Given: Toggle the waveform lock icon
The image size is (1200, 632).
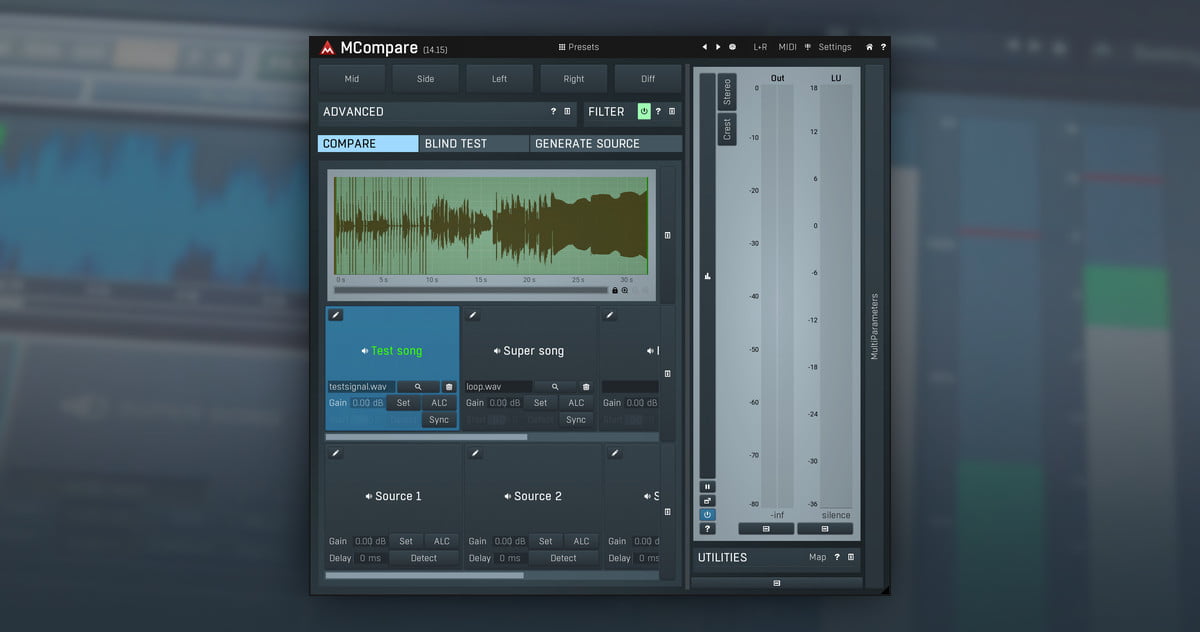Looking at the screenshot, I should click(x=614, y=290).
